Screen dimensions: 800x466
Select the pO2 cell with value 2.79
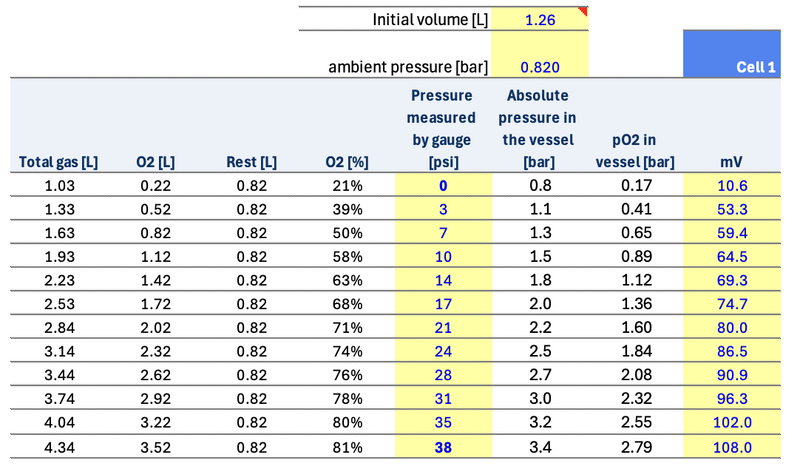coord(634,448)
